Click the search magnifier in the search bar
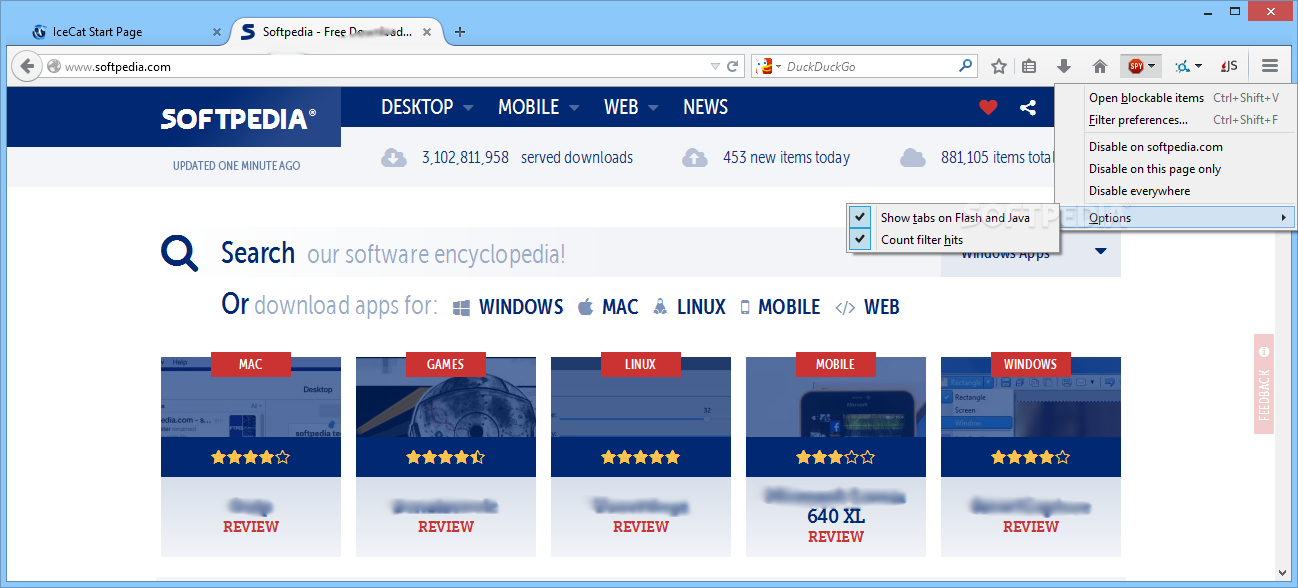The width and height of the screenshot is (1298, 588). [x=966, y=66]
